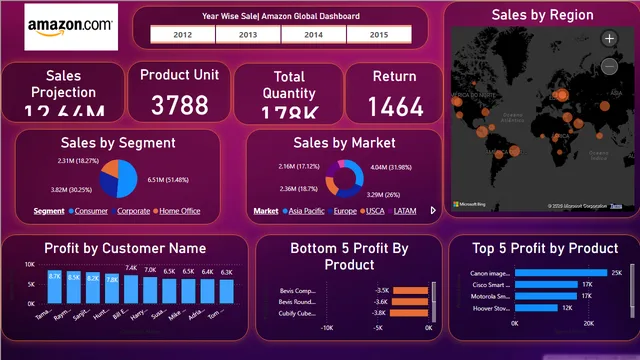The width and height of the screenshot is (640, 360).
Task: Click Home Office orange dot in legend
Action: (156, 211)
